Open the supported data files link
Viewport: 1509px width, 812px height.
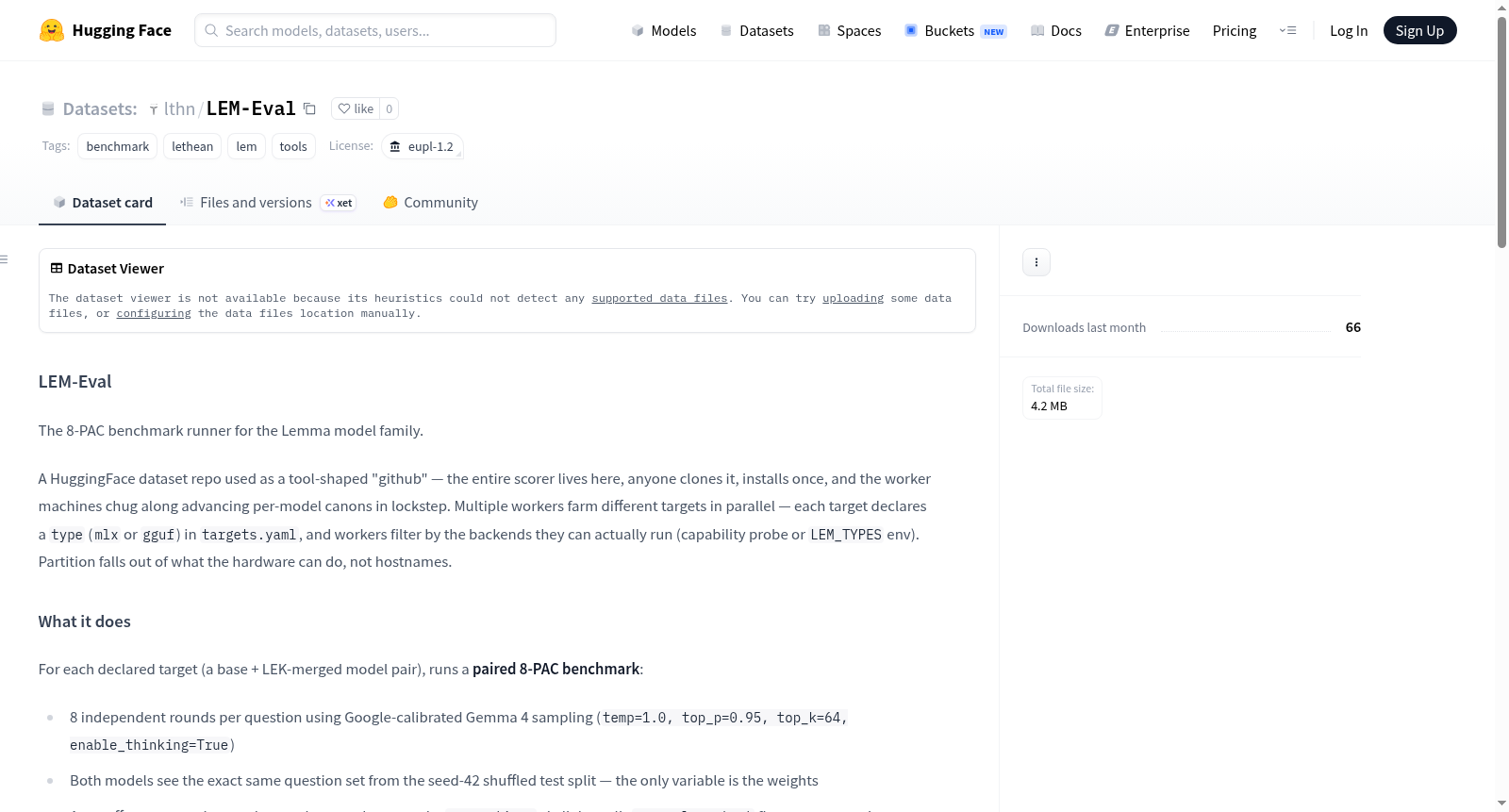point(659,298)
